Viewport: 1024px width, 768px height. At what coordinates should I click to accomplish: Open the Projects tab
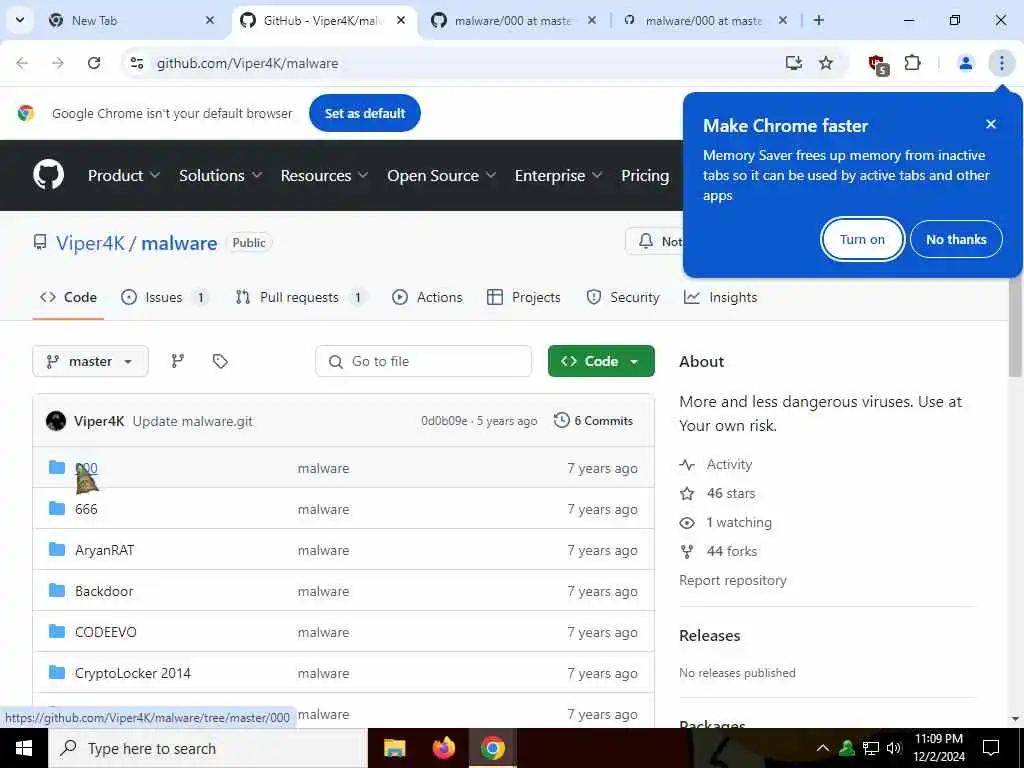[x=524, y=297]
